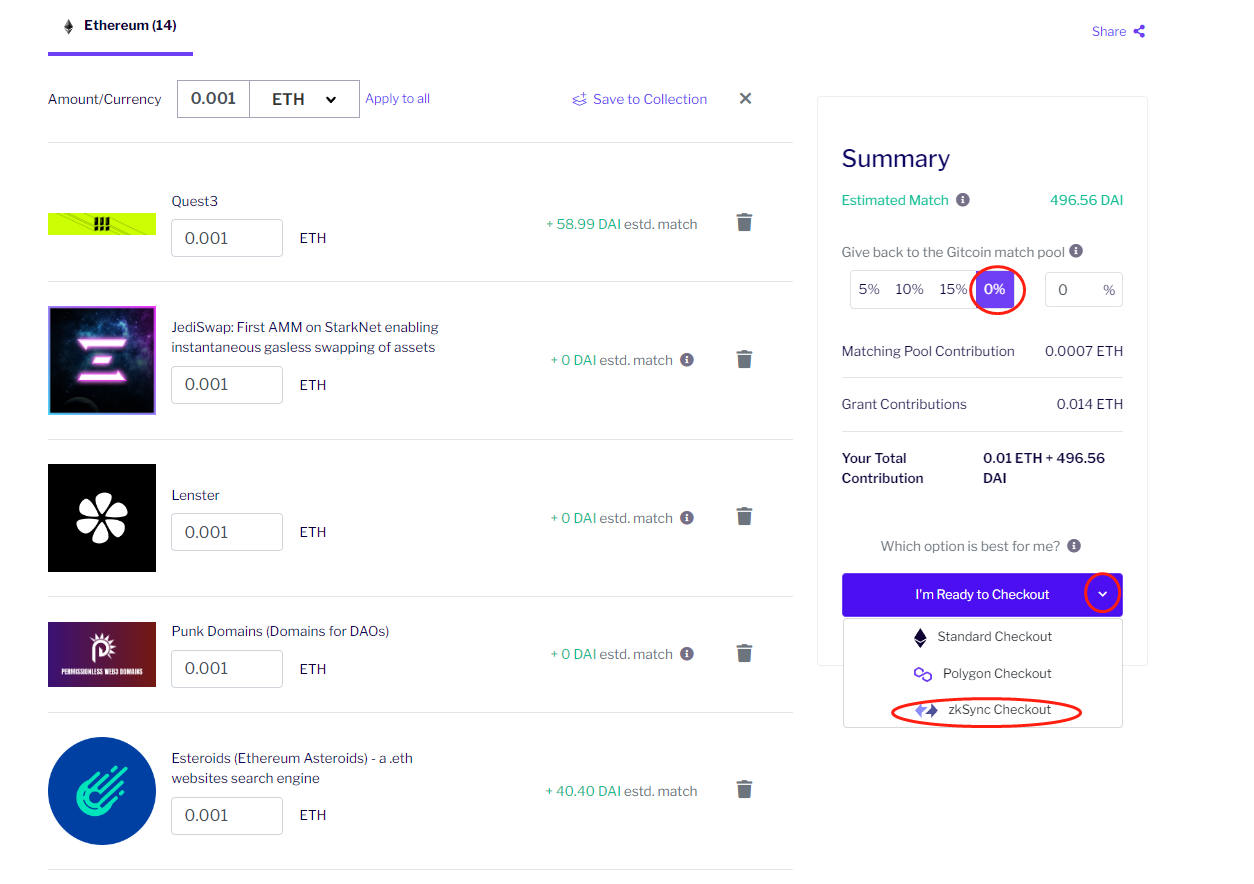Click the Apply to all link

pyautogui.click(x=397, y=99)
